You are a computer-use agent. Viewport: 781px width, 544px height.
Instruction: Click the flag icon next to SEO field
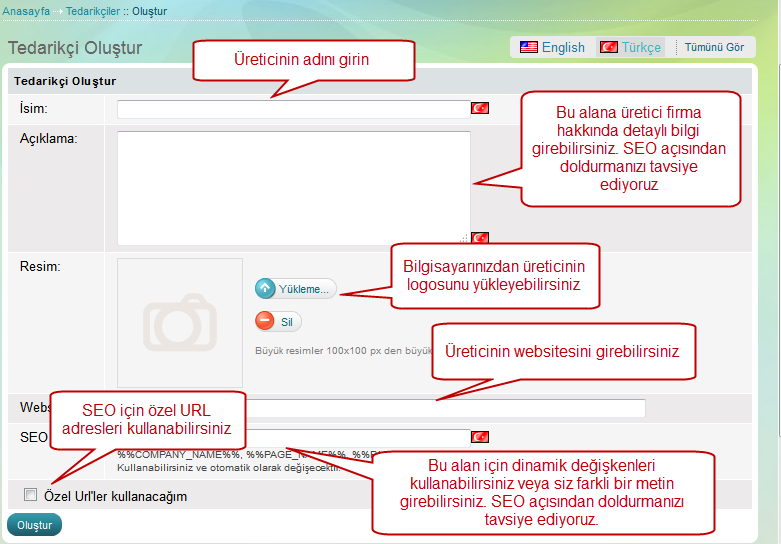click(480, 437)
